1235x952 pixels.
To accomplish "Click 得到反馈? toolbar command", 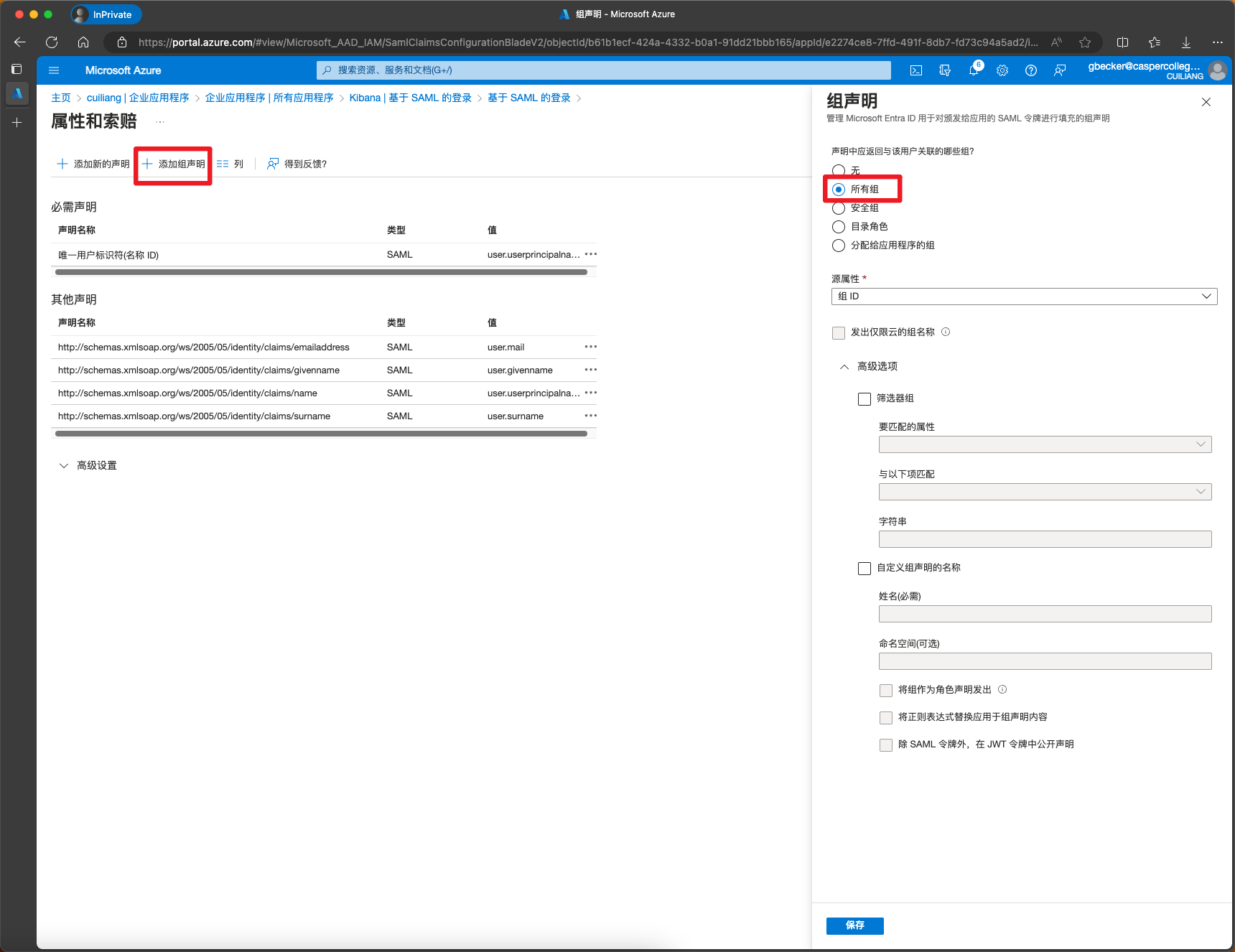I will (x=297, y=164).
